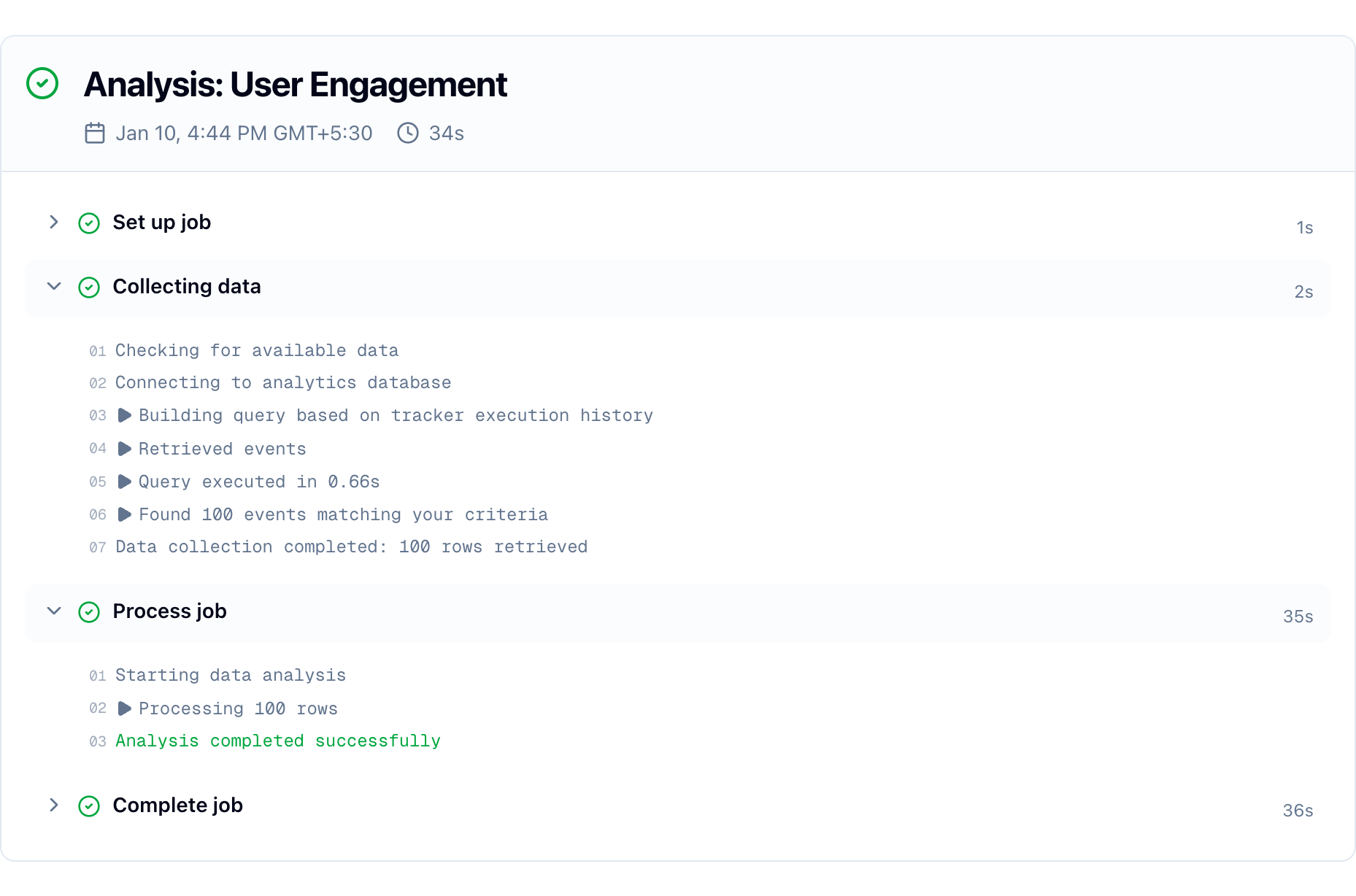1356x896 pixels.
Task: Click the Analysis: User Engagement heading
Action: pos(295,85)
